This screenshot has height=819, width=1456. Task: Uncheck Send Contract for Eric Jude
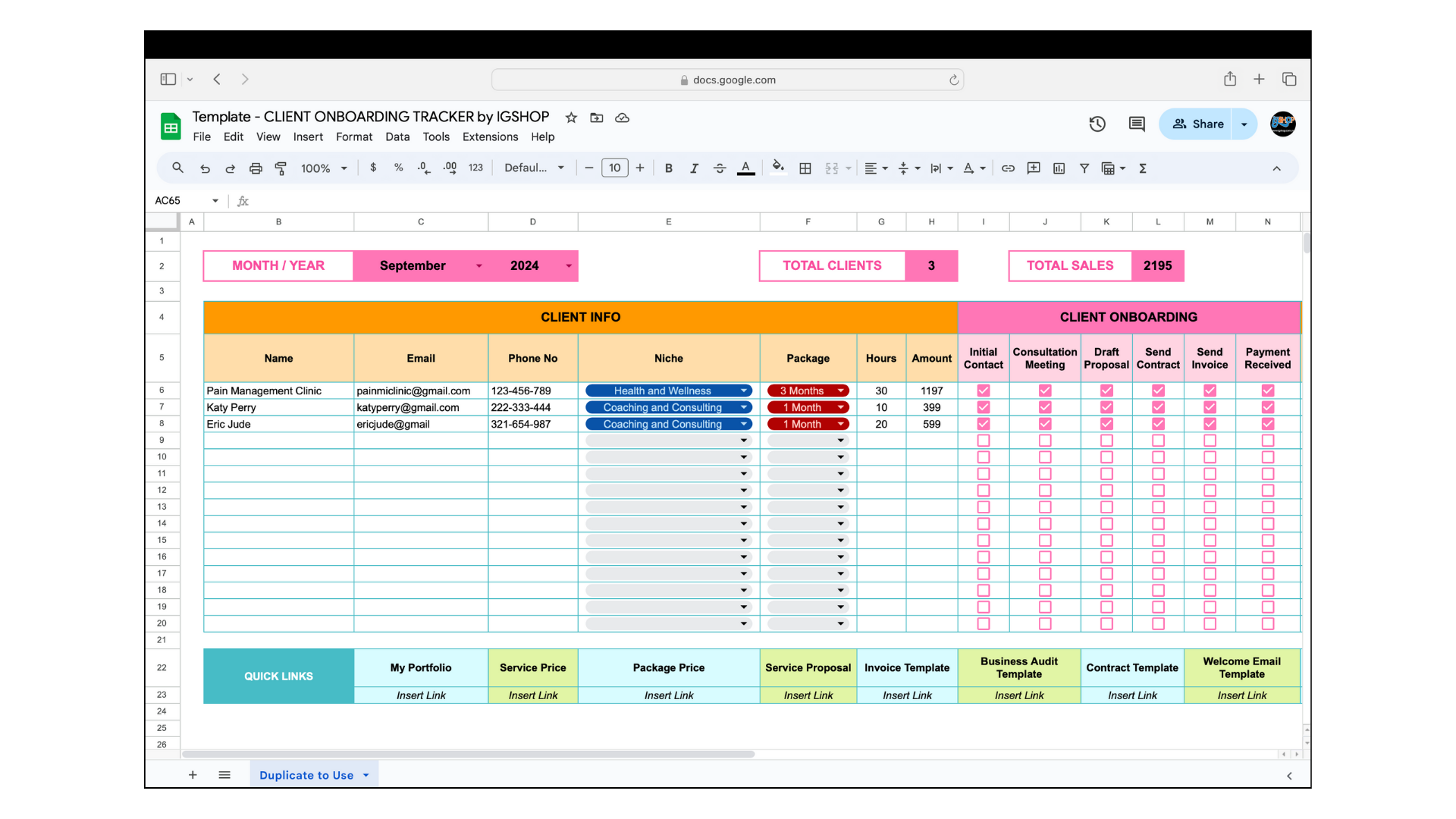point(1158,424)
